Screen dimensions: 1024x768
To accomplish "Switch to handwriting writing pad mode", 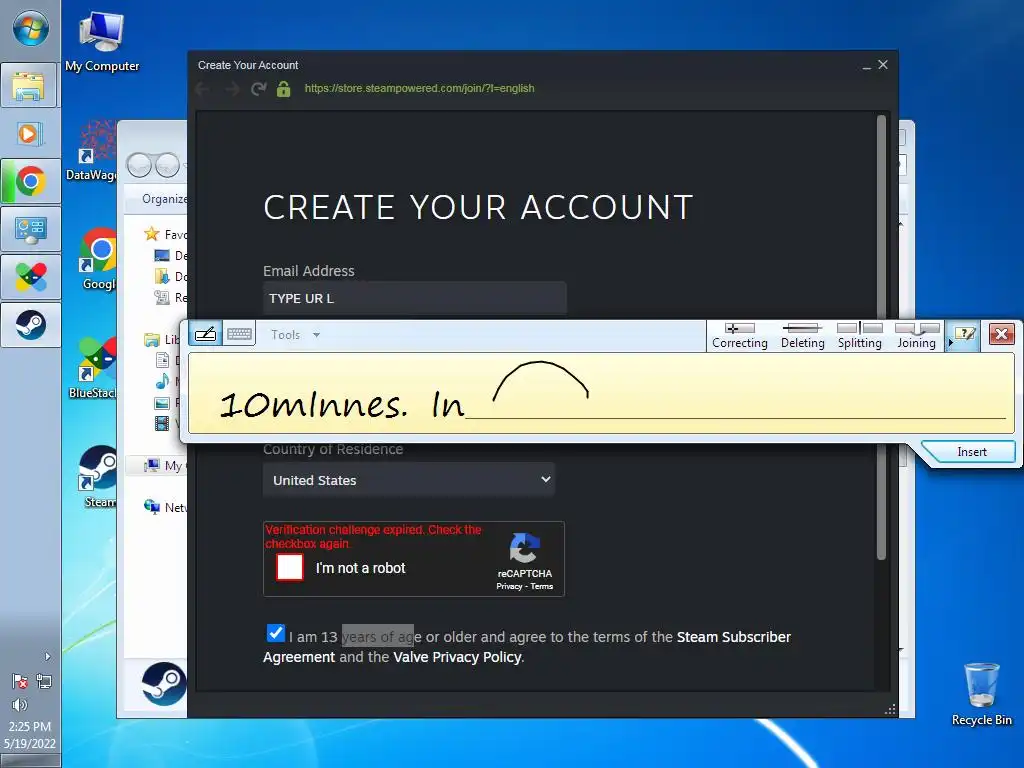I will point(206,334).
